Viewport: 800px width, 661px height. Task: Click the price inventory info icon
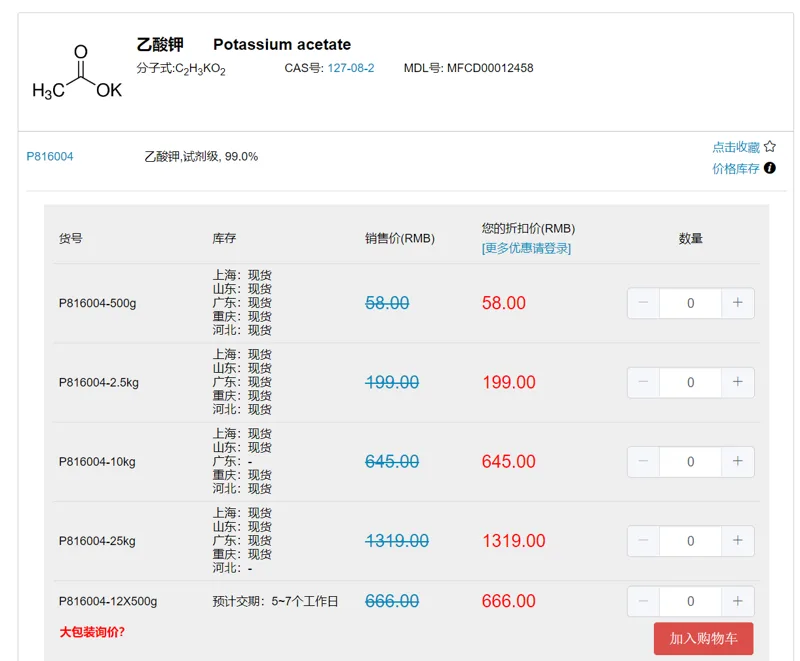[770, 168]
